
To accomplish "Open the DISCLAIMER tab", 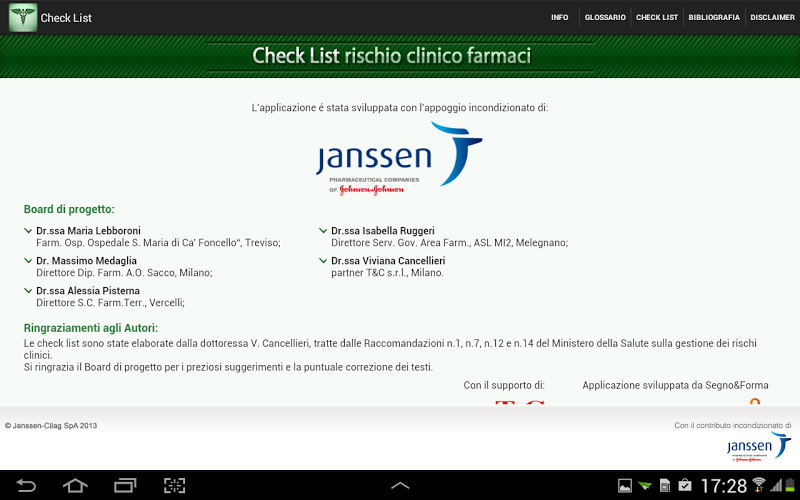I will (772, 17).
